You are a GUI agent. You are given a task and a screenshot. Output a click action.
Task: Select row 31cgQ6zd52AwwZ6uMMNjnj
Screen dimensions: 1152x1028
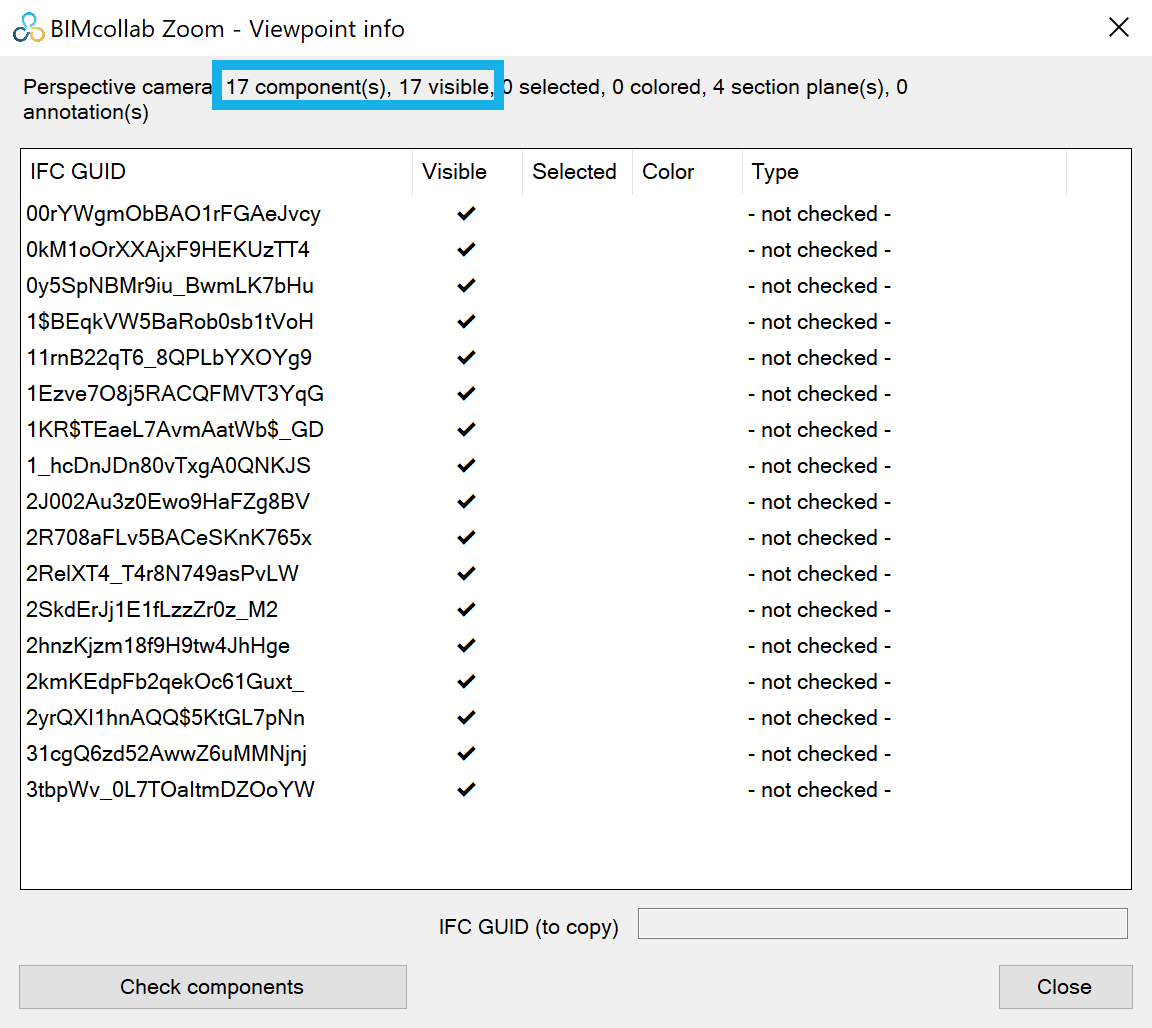tap(576, 754)
